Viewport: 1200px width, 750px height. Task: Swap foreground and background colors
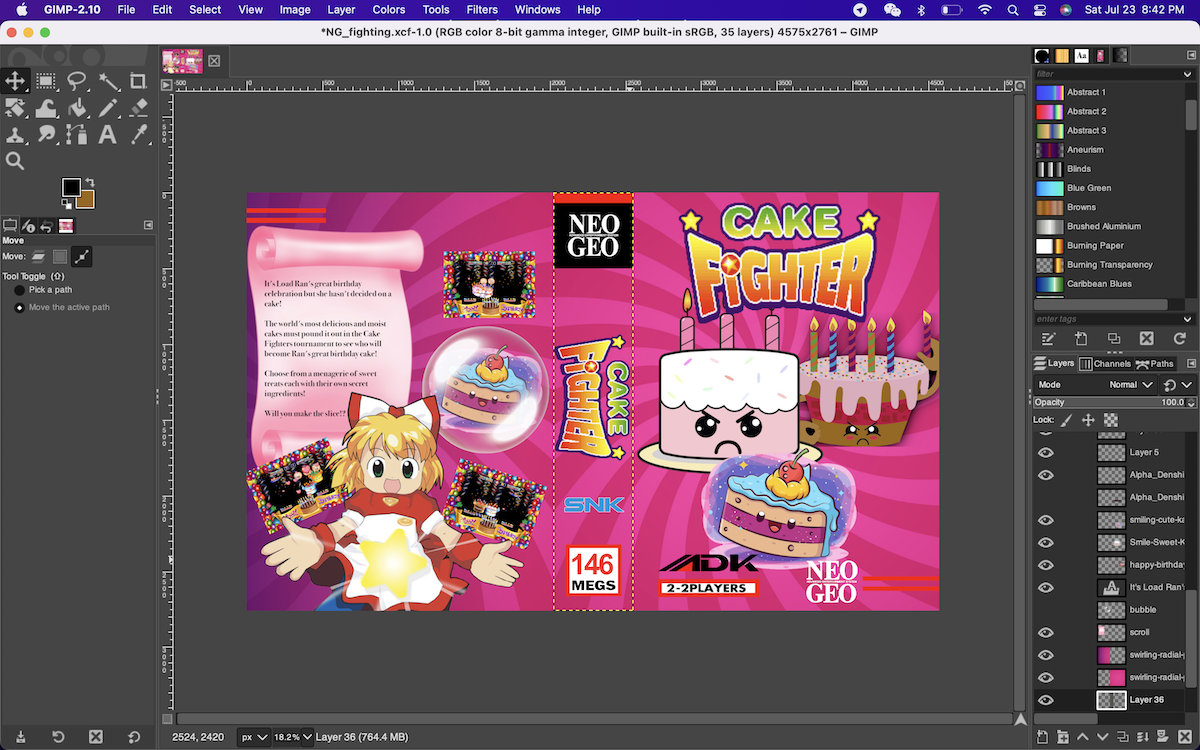(x=89, y=182)
